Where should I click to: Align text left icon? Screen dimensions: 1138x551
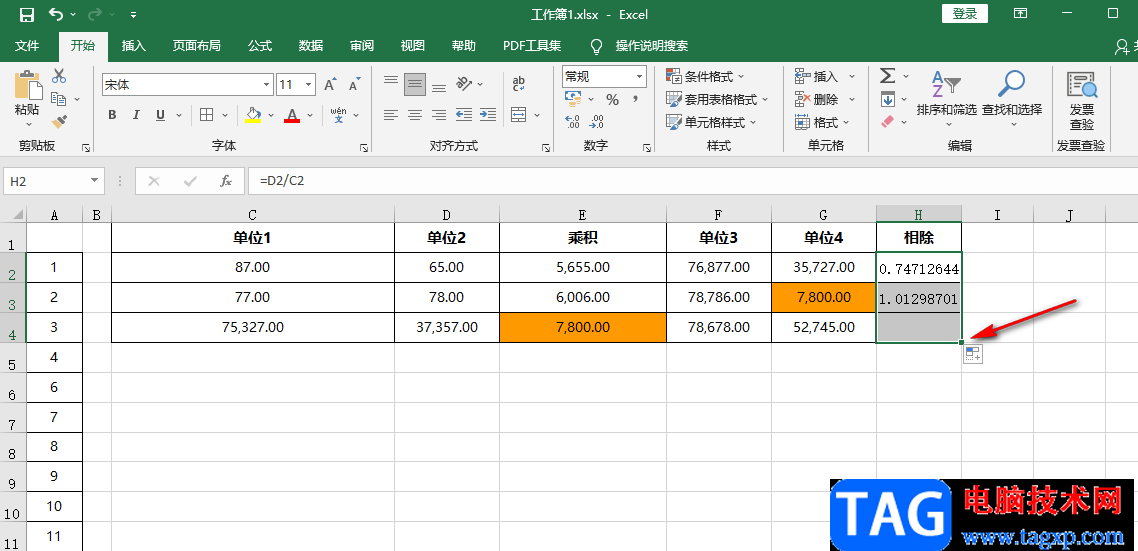click(x=391, y=115)
